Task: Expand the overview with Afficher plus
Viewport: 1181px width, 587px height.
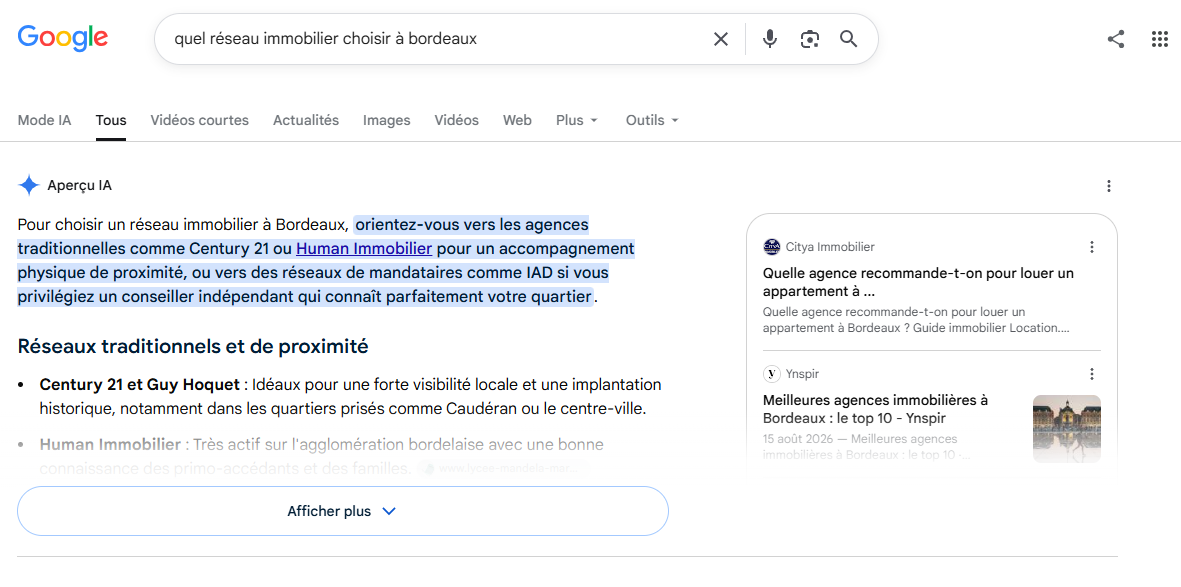Action: pos(343,511)
